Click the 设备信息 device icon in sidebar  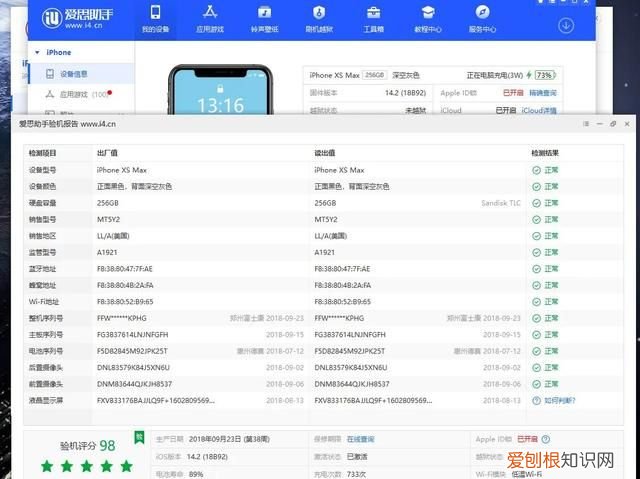(50, 74)
